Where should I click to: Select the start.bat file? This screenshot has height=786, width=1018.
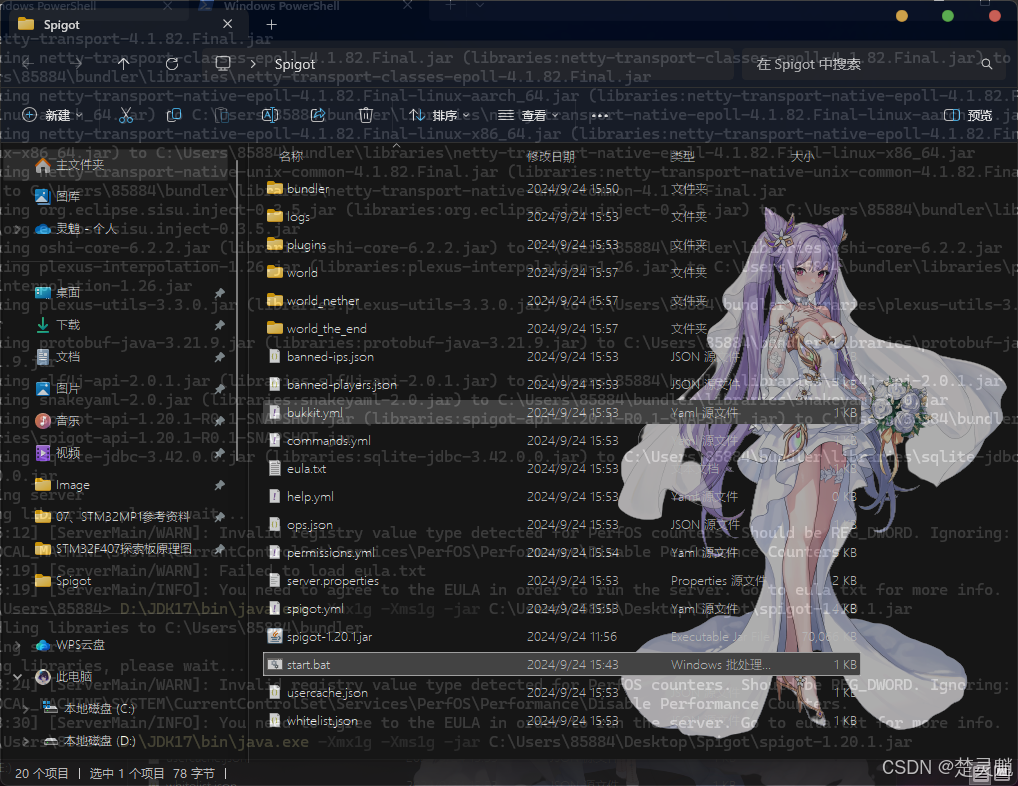click(x=561, y=665)
